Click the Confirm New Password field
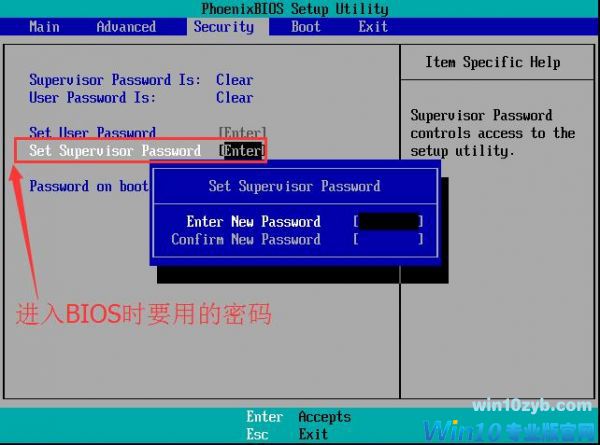This screenshot has width=600, height=445. pyautogui.click(x=388, y=240)
